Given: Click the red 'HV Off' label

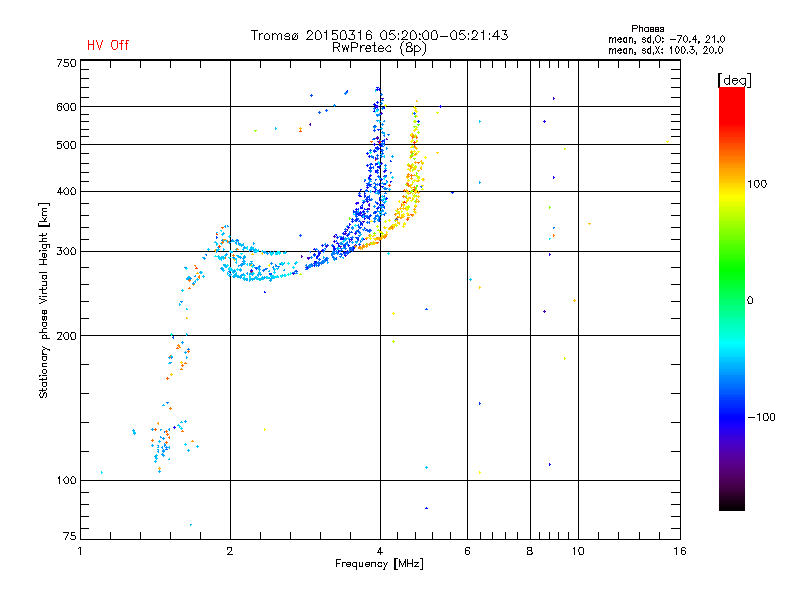Looking at the screenshot, I should point(108,45).
